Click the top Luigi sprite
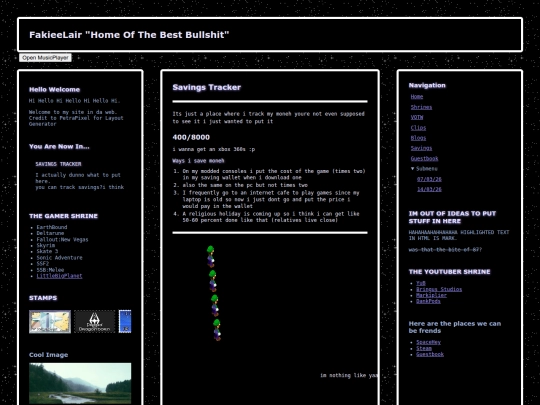Viewport: 540px width, 405px height. (210, 257)
